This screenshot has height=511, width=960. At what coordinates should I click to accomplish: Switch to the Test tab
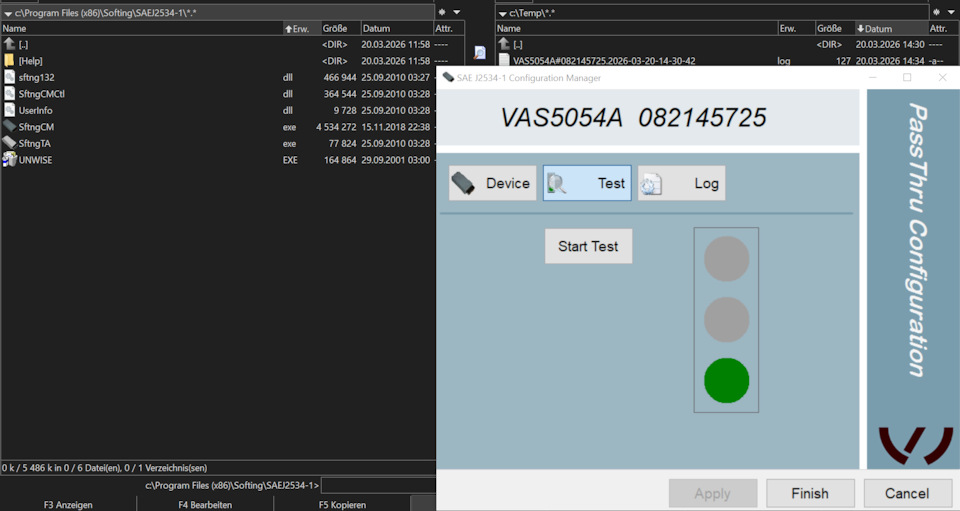pyautogui.click(x=587, y=183)
